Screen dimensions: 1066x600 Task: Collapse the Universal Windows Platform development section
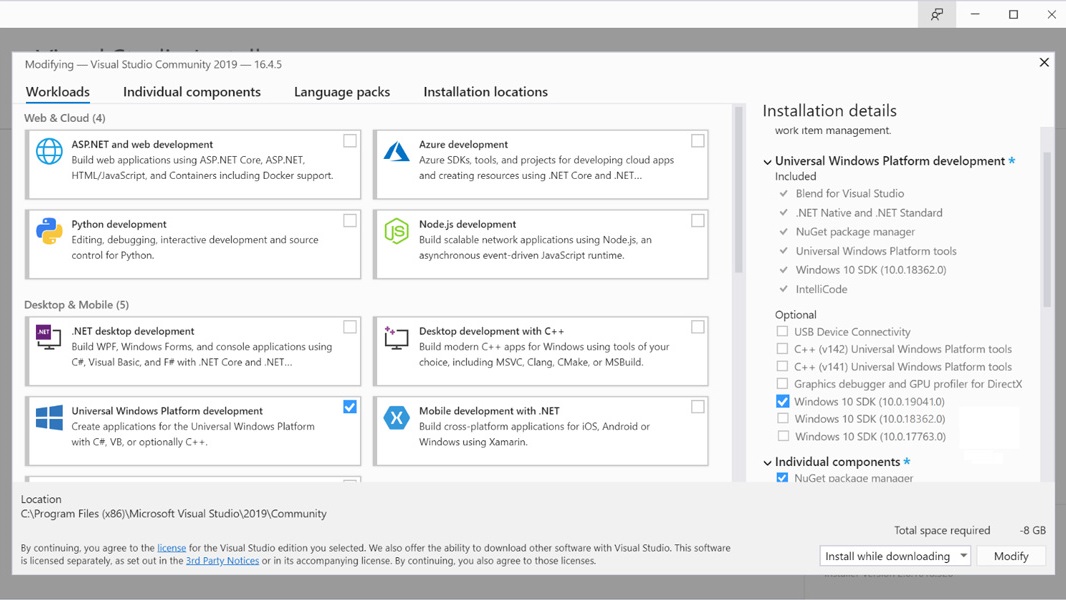click(766, 160)
